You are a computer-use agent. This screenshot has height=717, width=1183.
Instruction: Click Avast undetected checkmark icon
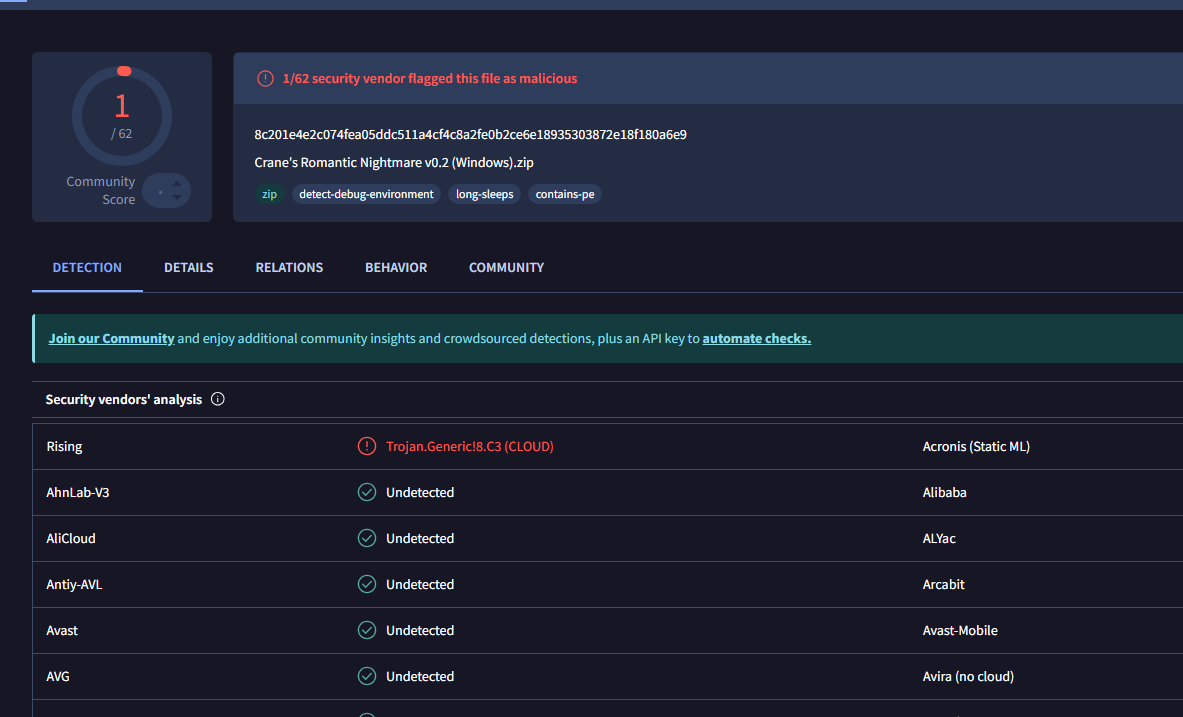point(367,630)
